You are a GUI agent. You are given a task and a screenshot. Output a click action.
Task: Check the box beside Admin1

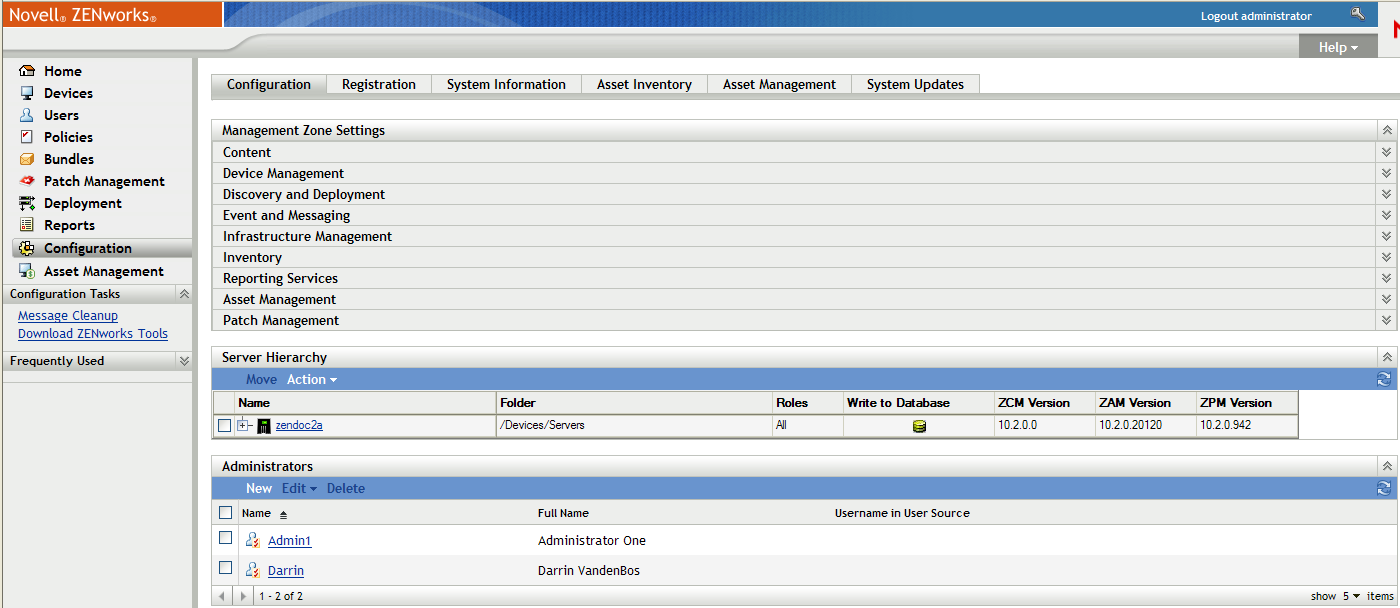click(225, 540)
